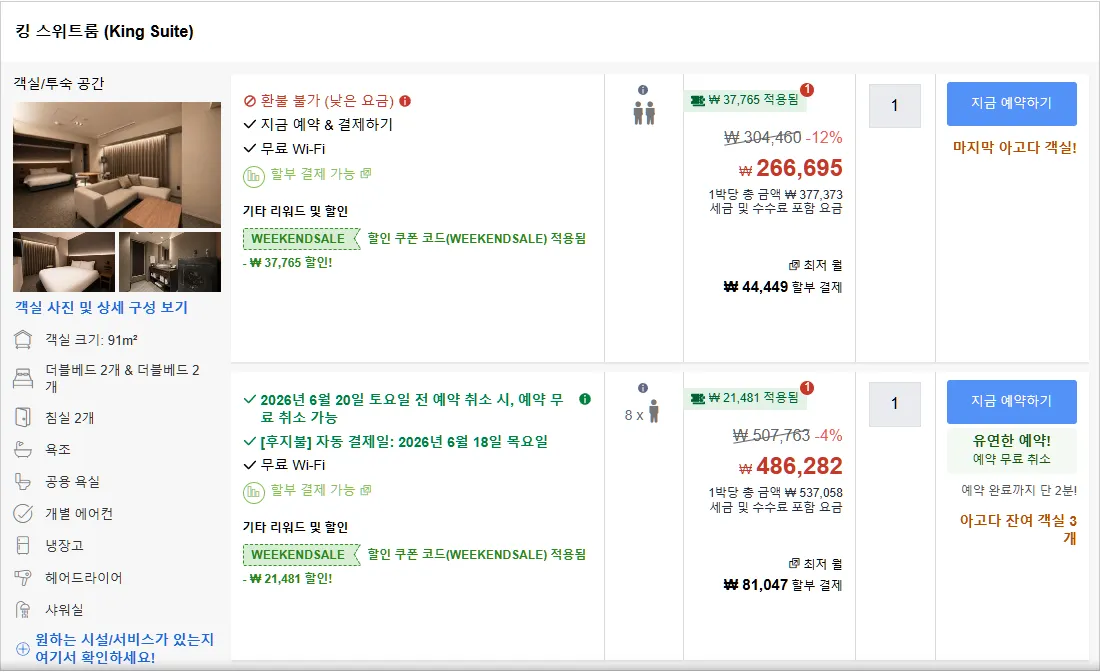Click the shared bathroom icon beside 공용 욕실
Screen dimensions: 1100x672
(23, 481)
